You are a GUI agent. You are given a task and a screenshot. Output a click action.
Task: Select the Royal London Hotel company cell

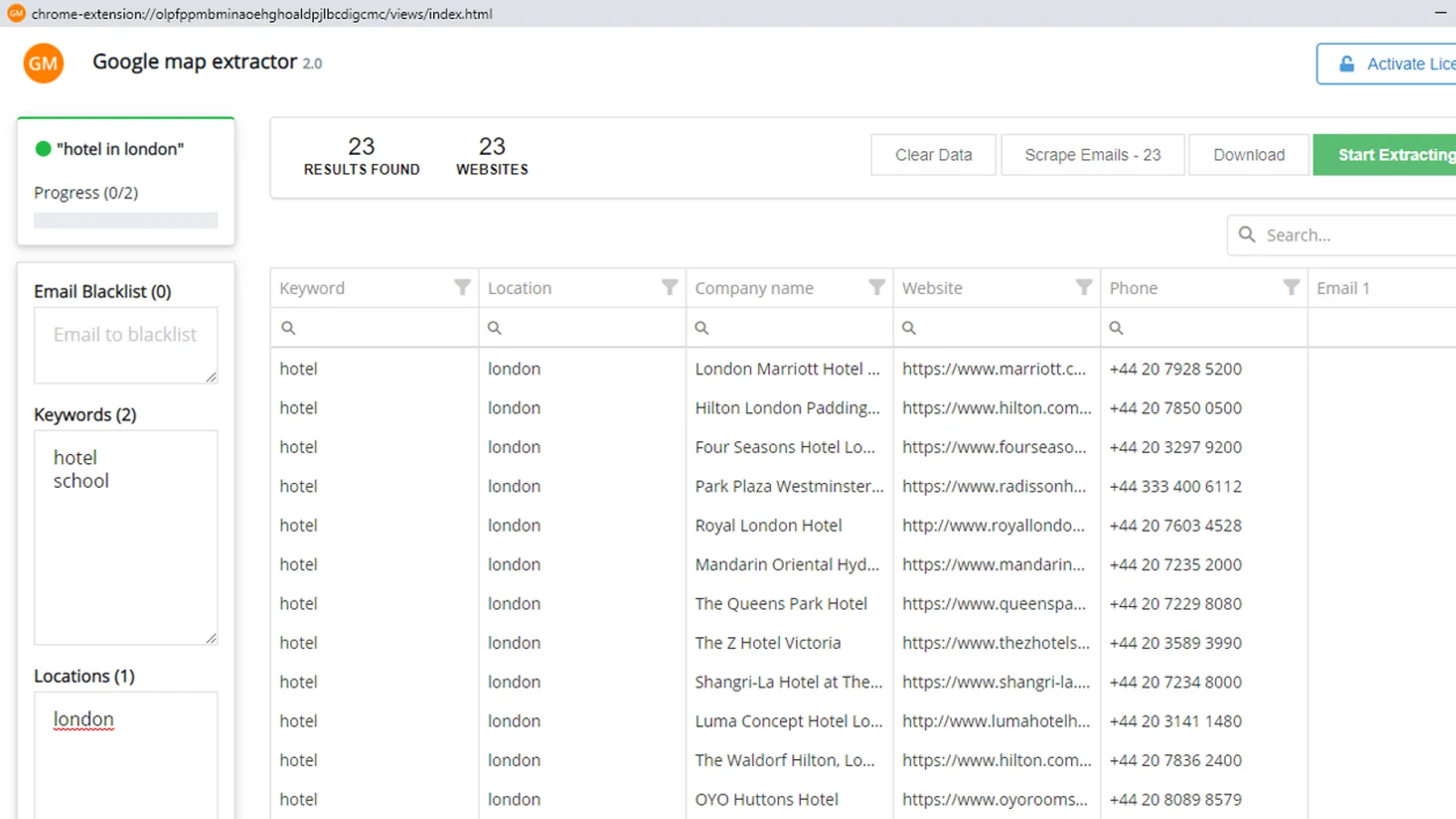(x=788, y=525)
